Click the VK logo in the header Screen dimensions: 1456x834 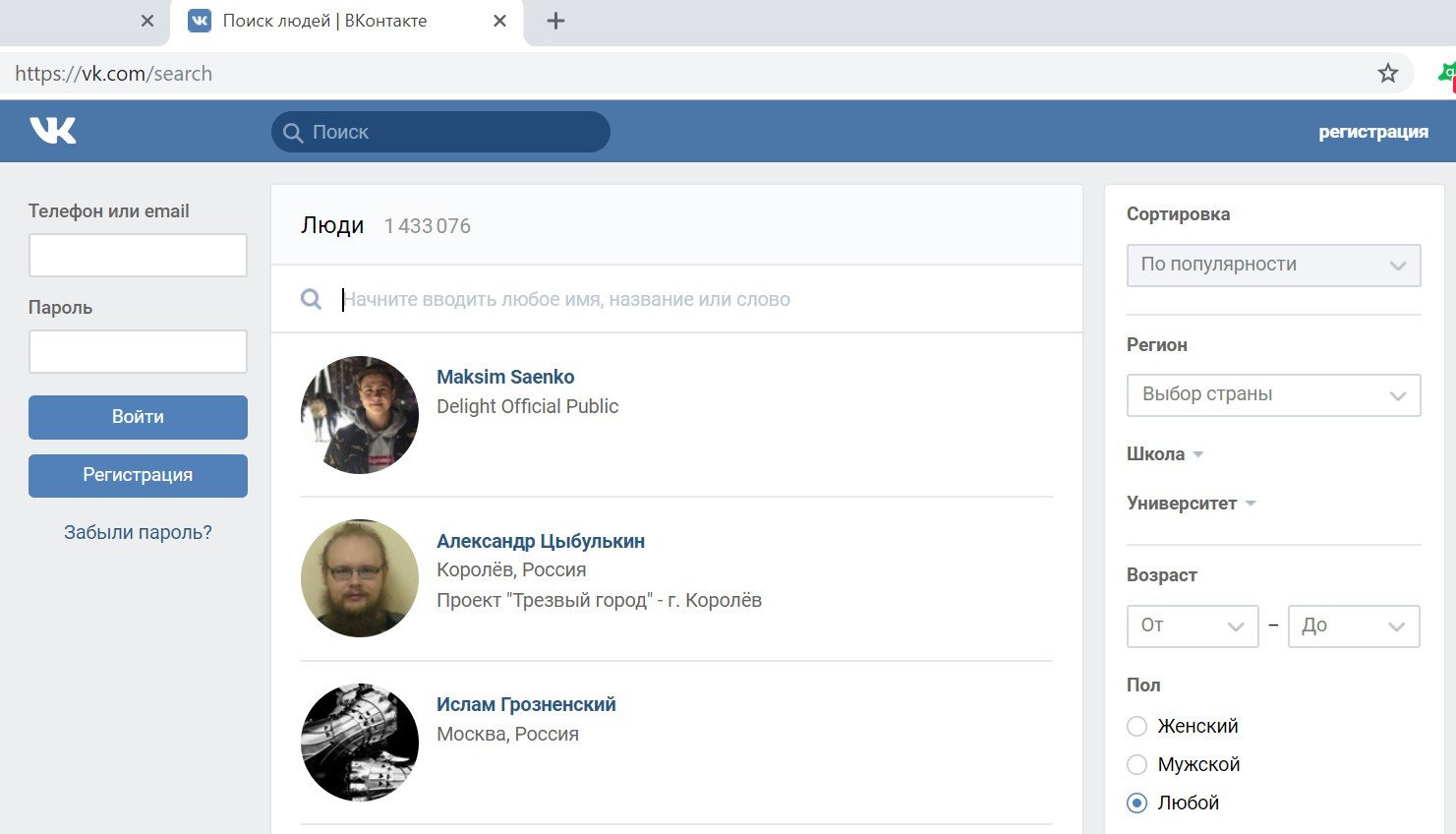tap(53, 130)
